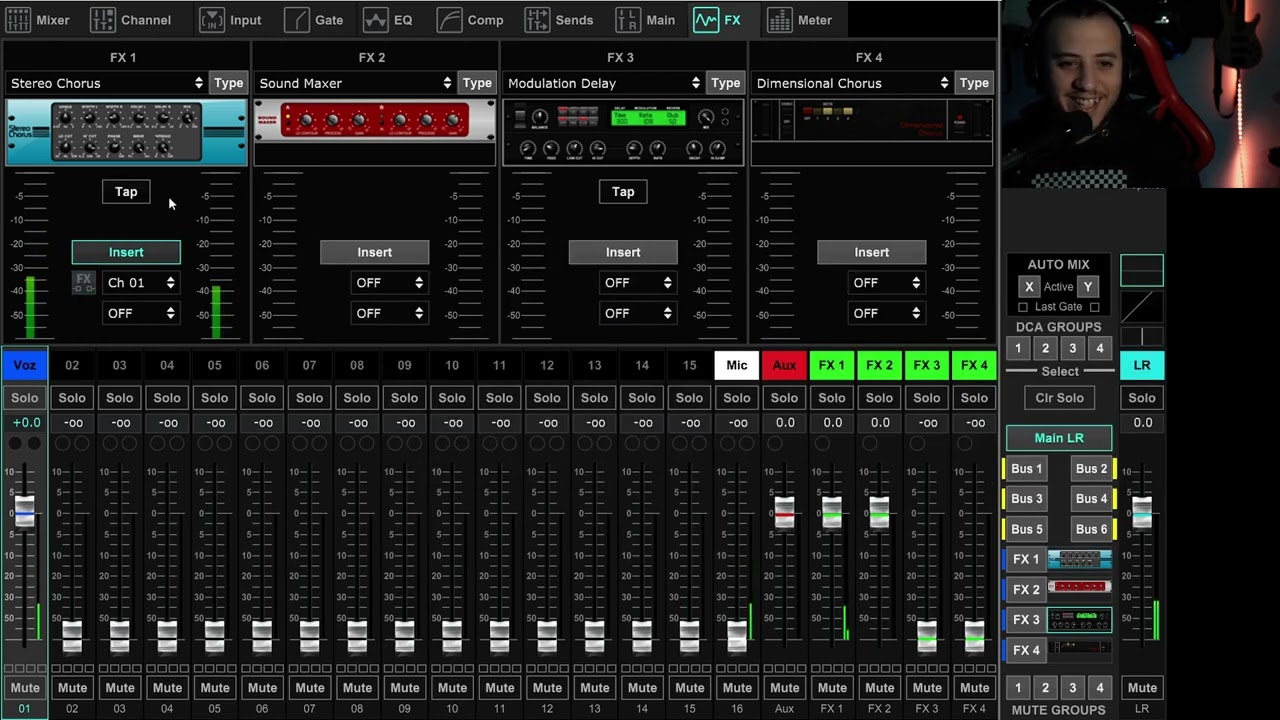This screenshot has height=720, width=1280.
Task: Select the Bus 1 send button
Action: 1026,468
